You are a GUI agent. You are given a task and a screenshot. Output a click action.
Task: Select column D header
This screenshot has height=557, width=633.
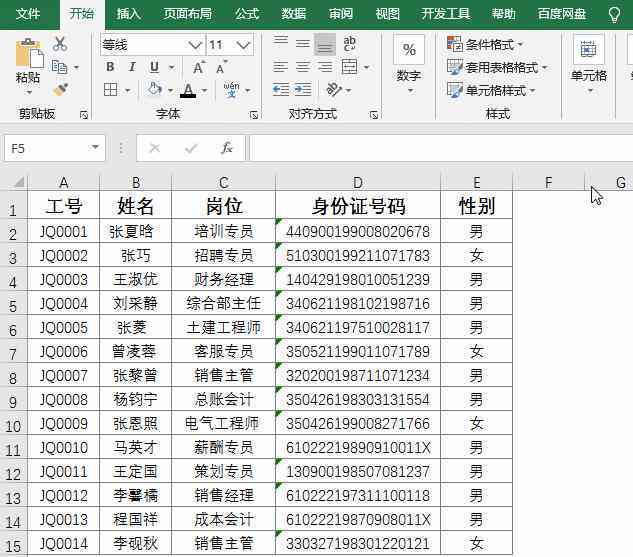(358, 182)
